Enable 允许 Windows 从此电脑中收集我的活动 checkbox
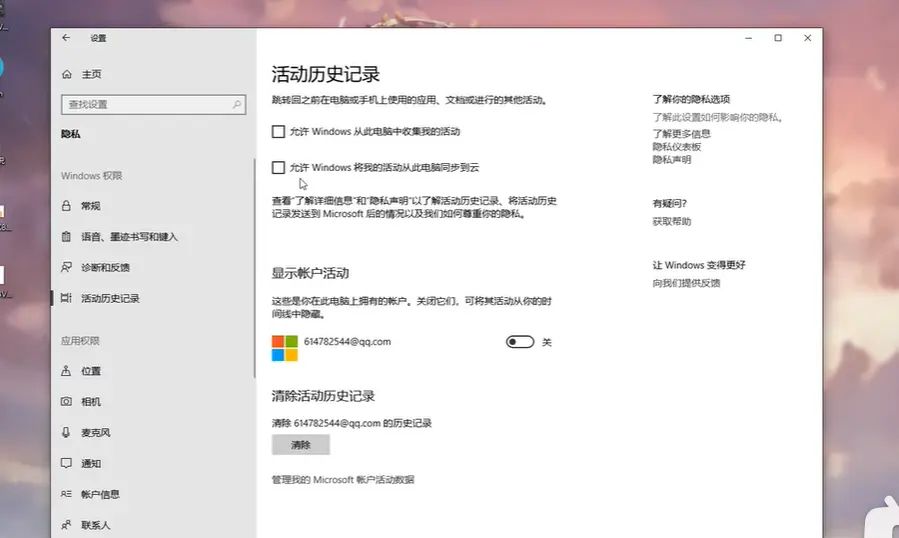899x538 pixels. [278, 132]
